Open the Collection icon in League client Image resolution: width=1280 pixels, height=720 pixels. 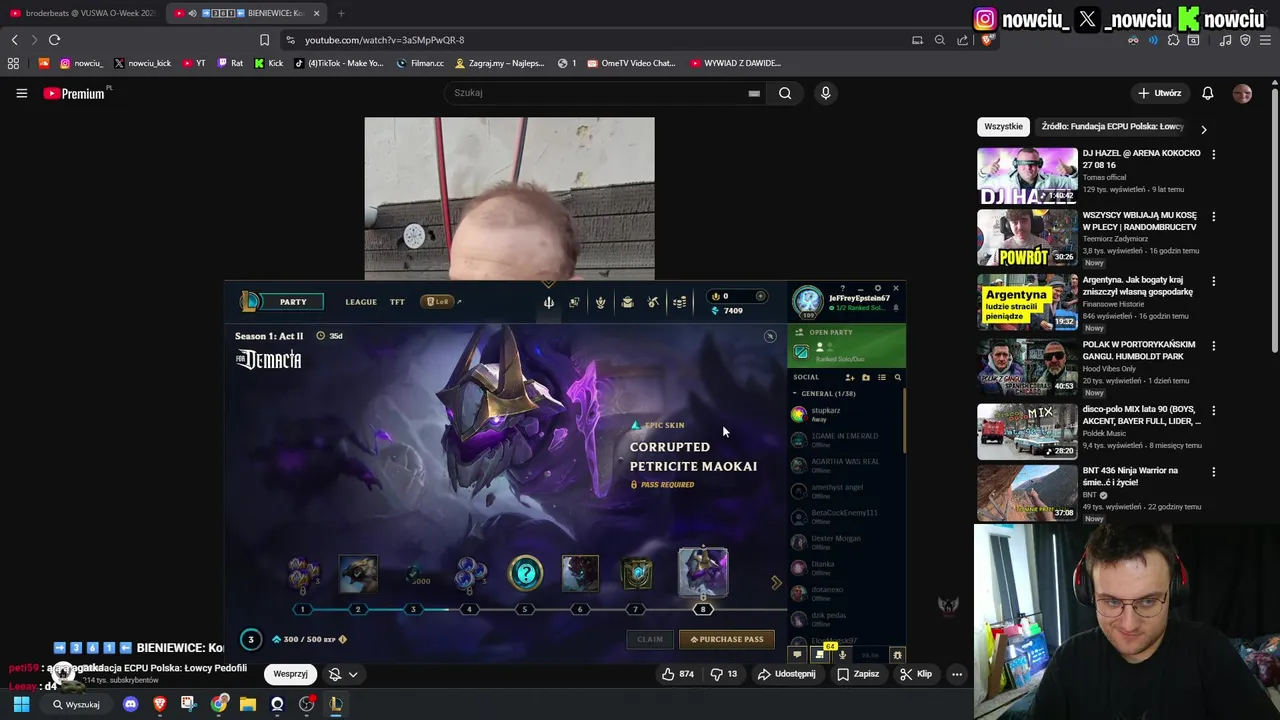pyautogui.click(x=627, y=302)
